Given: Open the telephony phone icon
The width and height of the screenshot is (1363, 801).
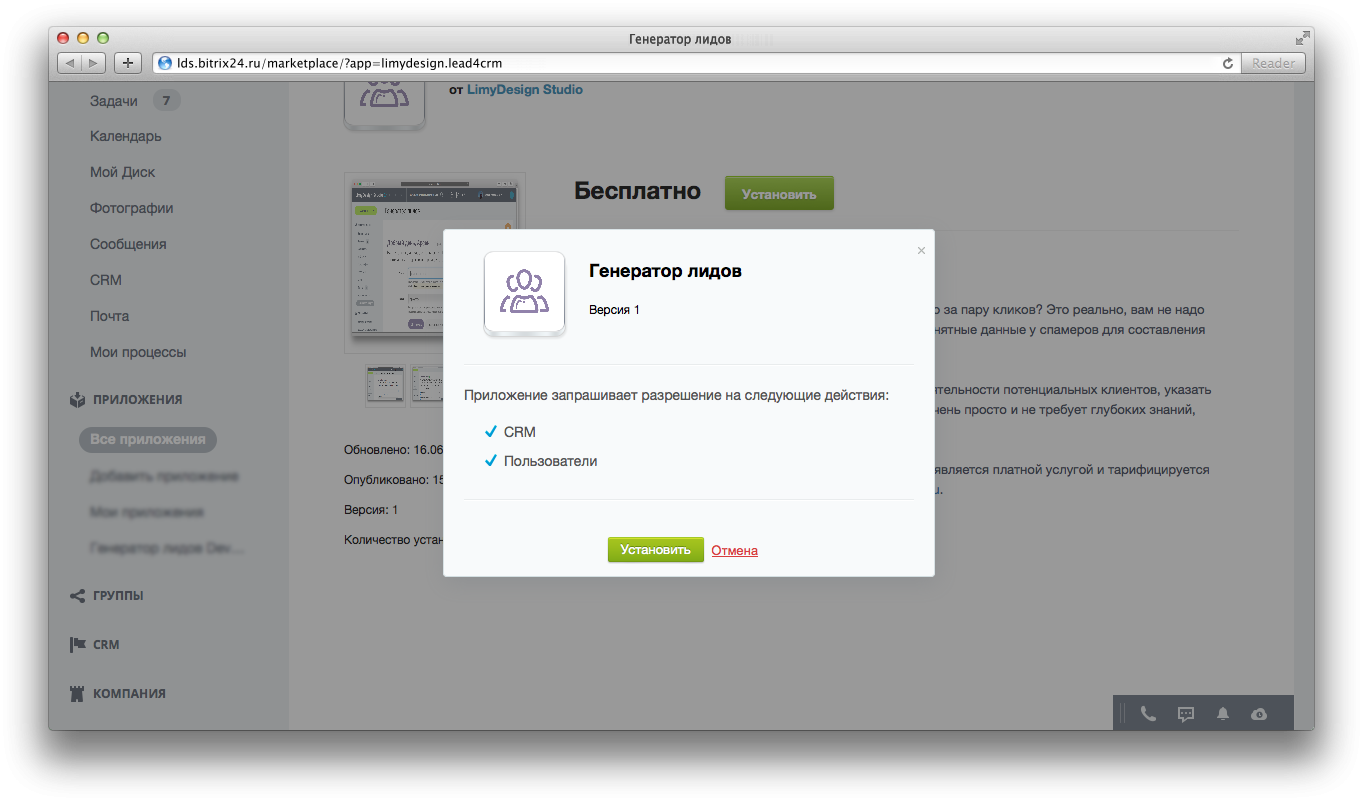Looking at the screenshot, I should [1147, 714].
